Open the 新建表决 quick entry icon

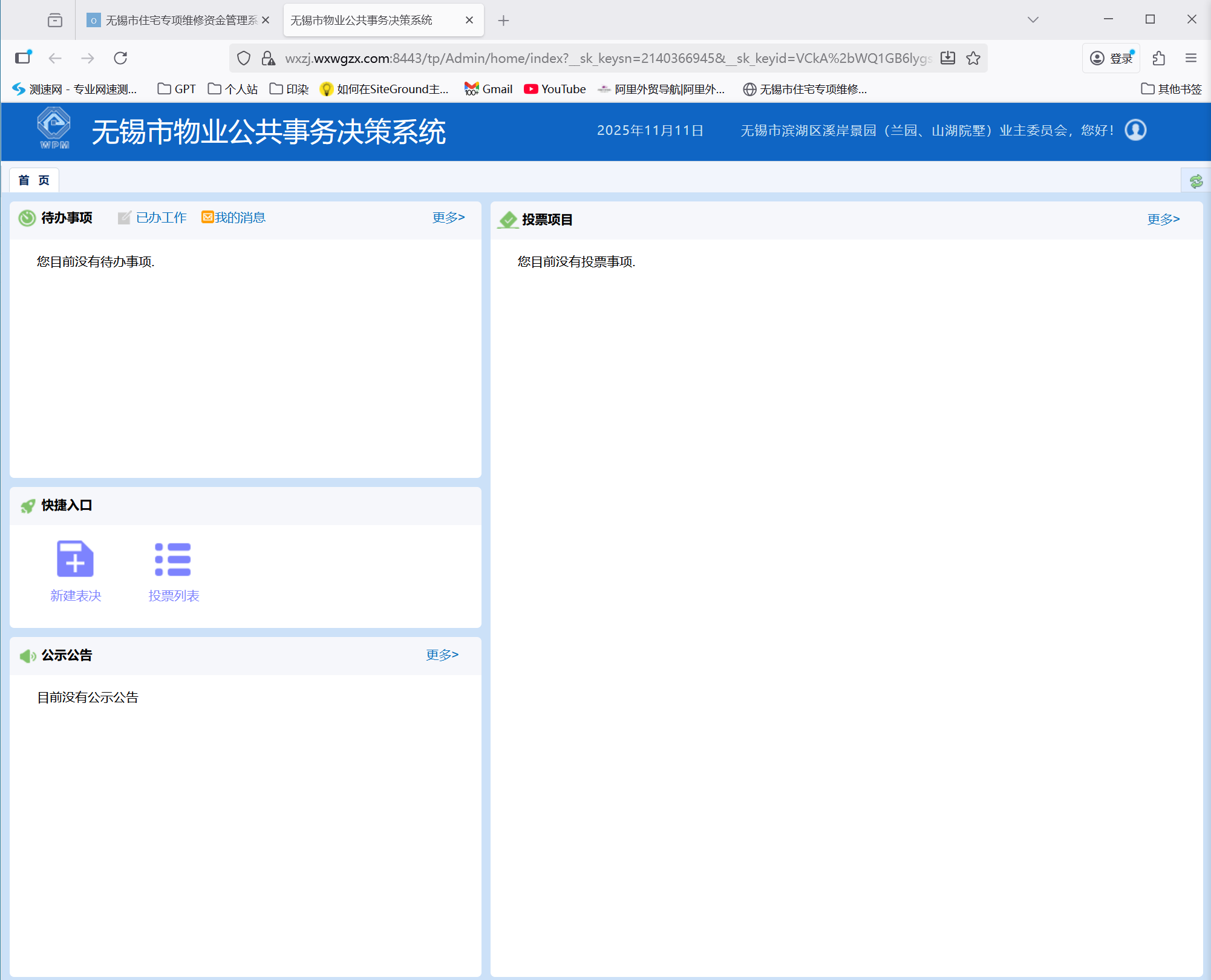75,559
